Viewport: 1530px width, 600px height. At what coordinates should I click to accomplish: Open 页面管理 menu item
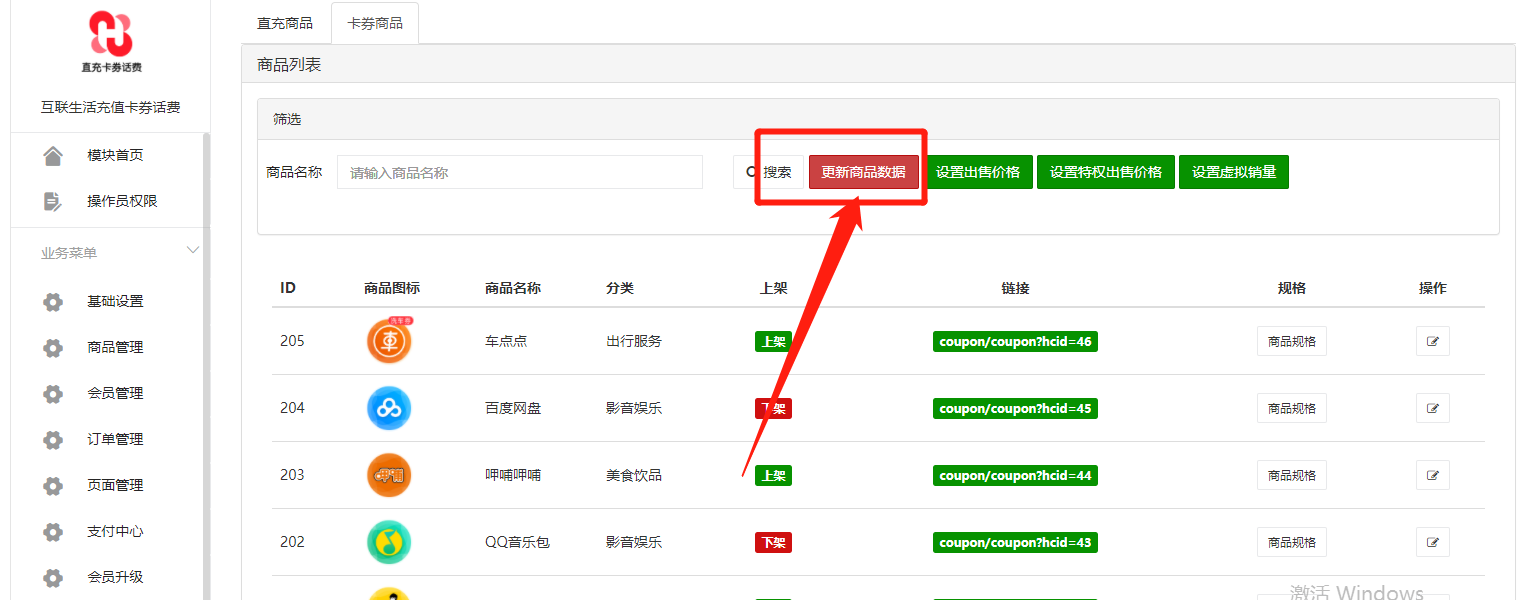click(115, 485)
